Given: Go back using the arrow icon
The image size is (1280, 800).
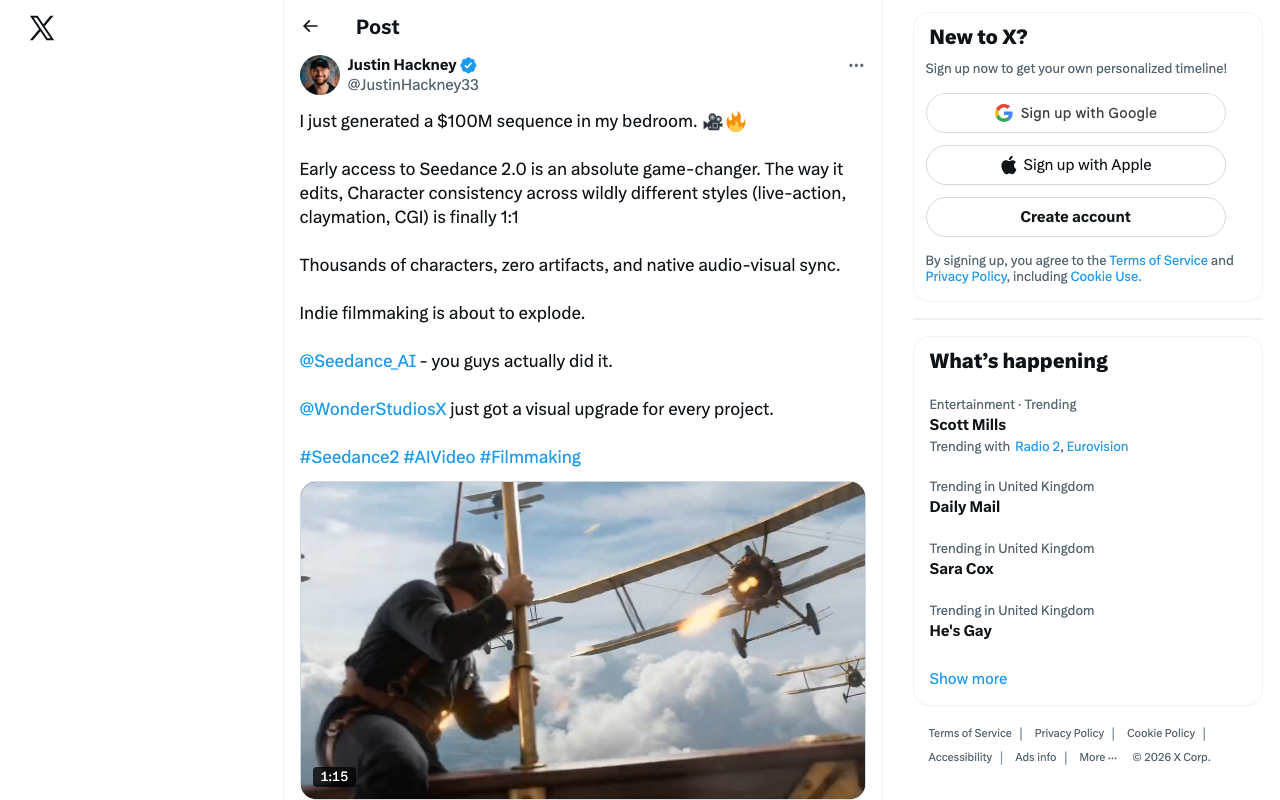Looking at the screenshot, I should (310, 27).
